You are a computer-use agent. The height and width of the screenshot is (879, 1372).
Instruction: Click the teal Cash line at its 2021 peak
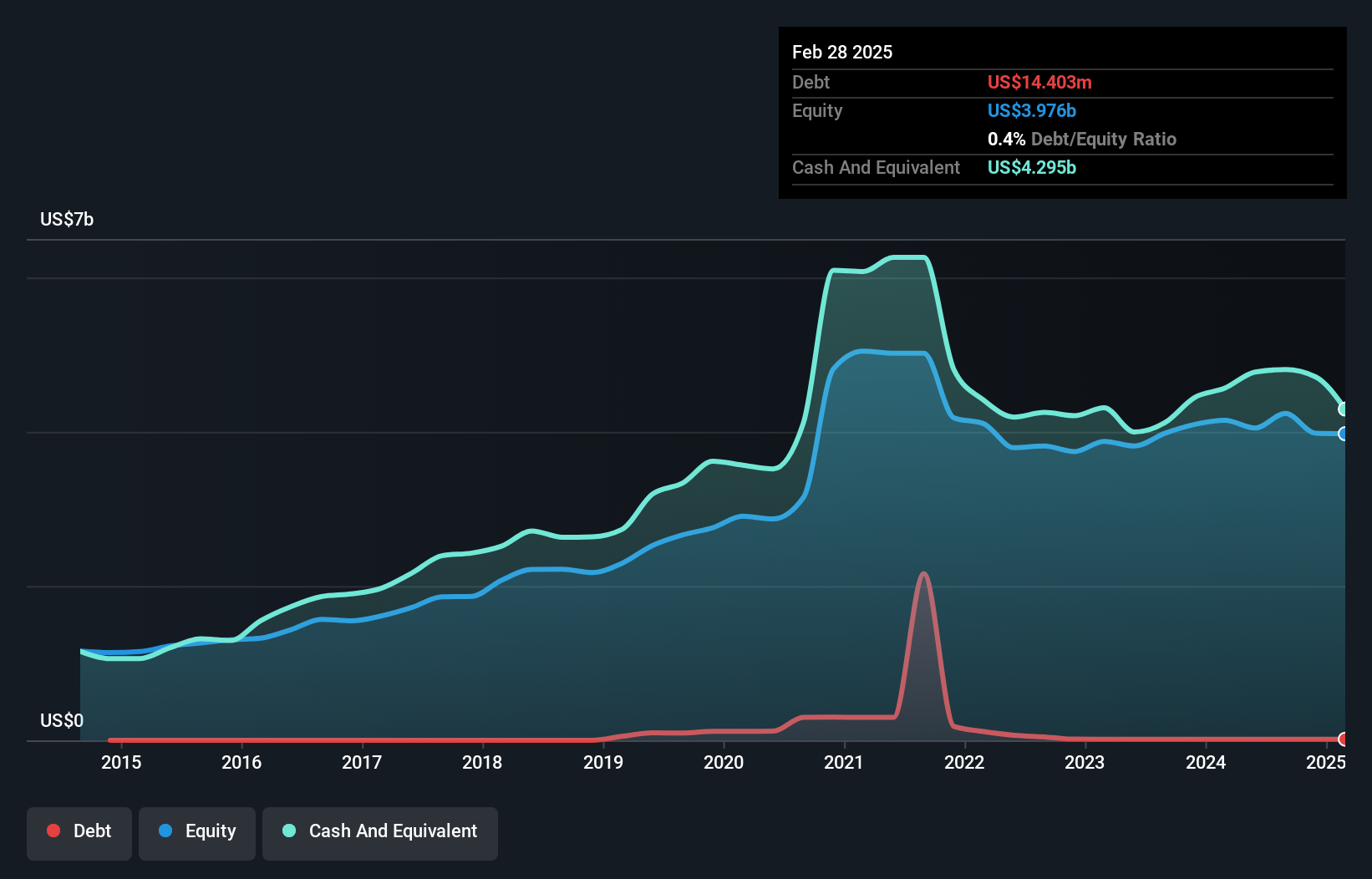click(907, 257)
